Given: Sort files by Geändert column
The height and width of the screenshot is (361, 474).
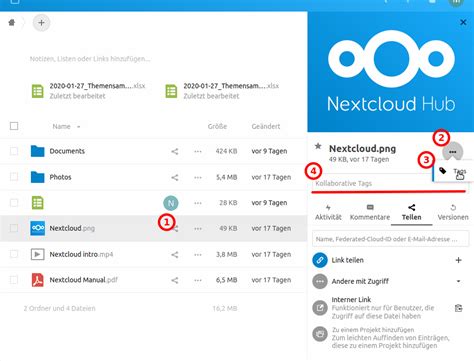Looking at the screenshot, I should [266, 126].
